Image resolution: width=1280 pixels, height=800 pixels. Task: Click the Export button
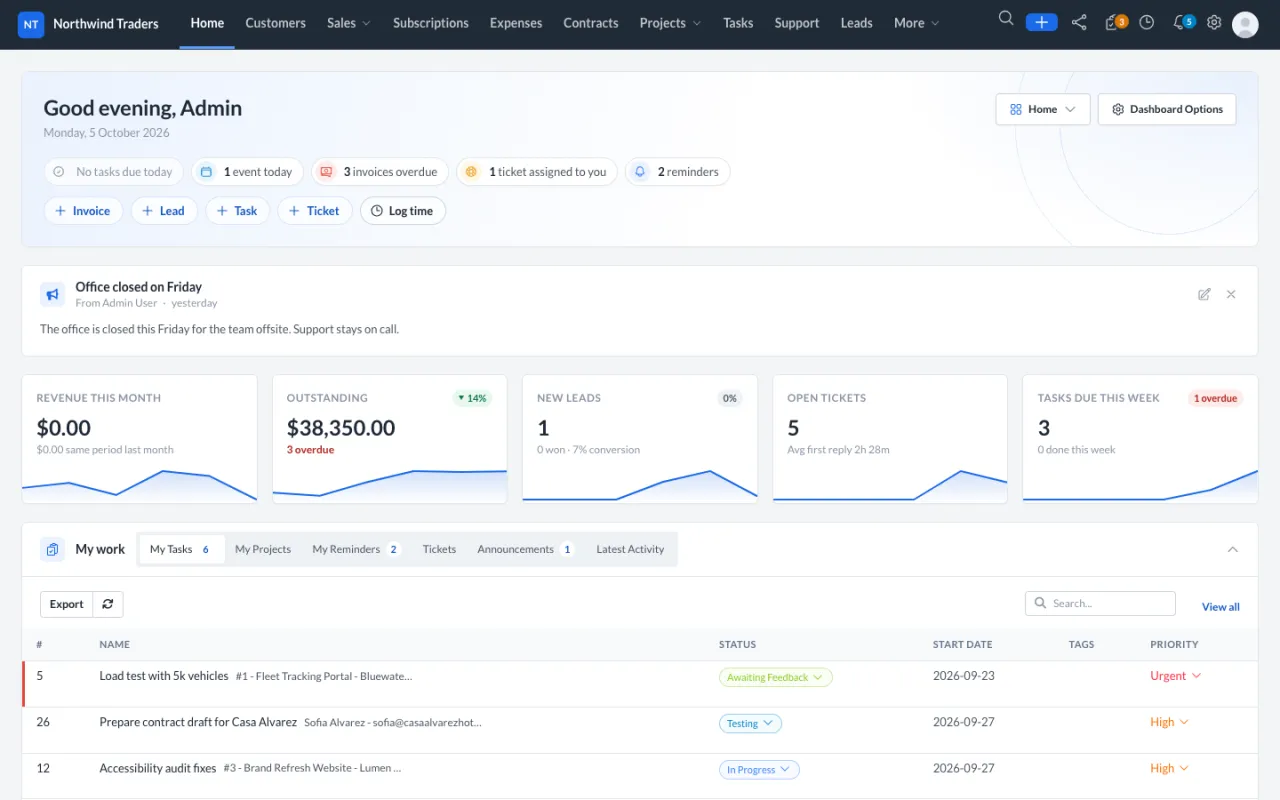[x=67, y=604]
